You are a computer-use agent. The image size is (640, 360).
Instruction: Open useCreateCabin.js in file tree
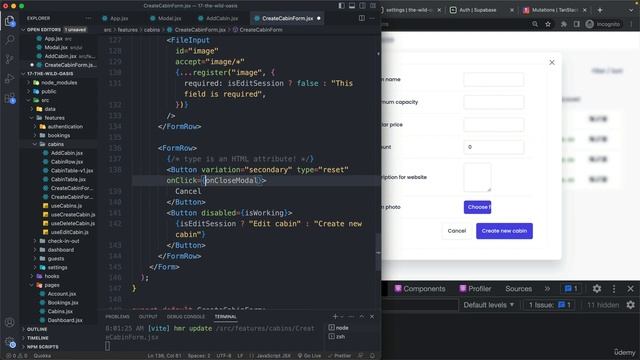pos(73,214)
